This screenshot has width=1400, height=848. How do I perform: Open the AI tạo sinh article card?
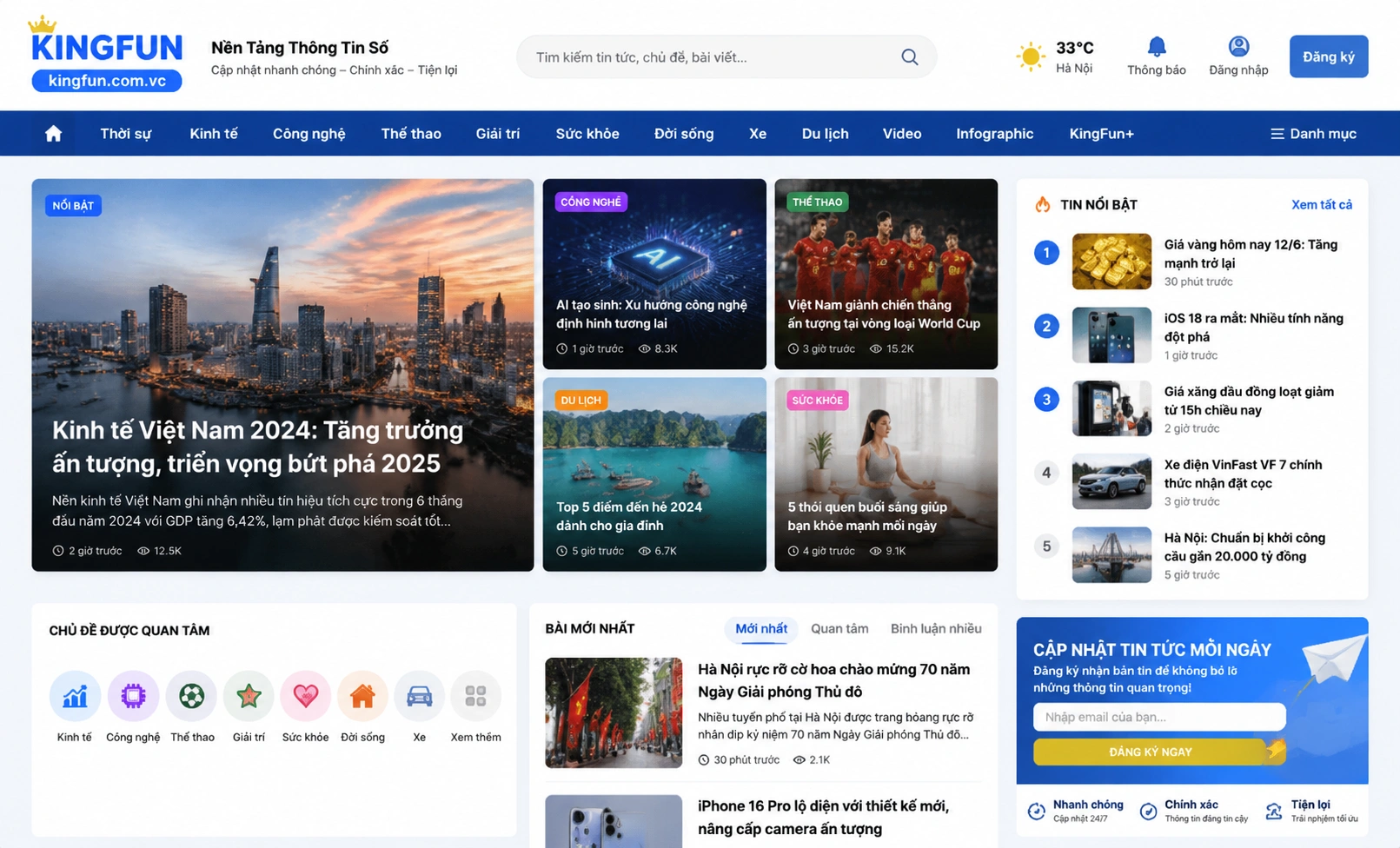tap(654, 274)
